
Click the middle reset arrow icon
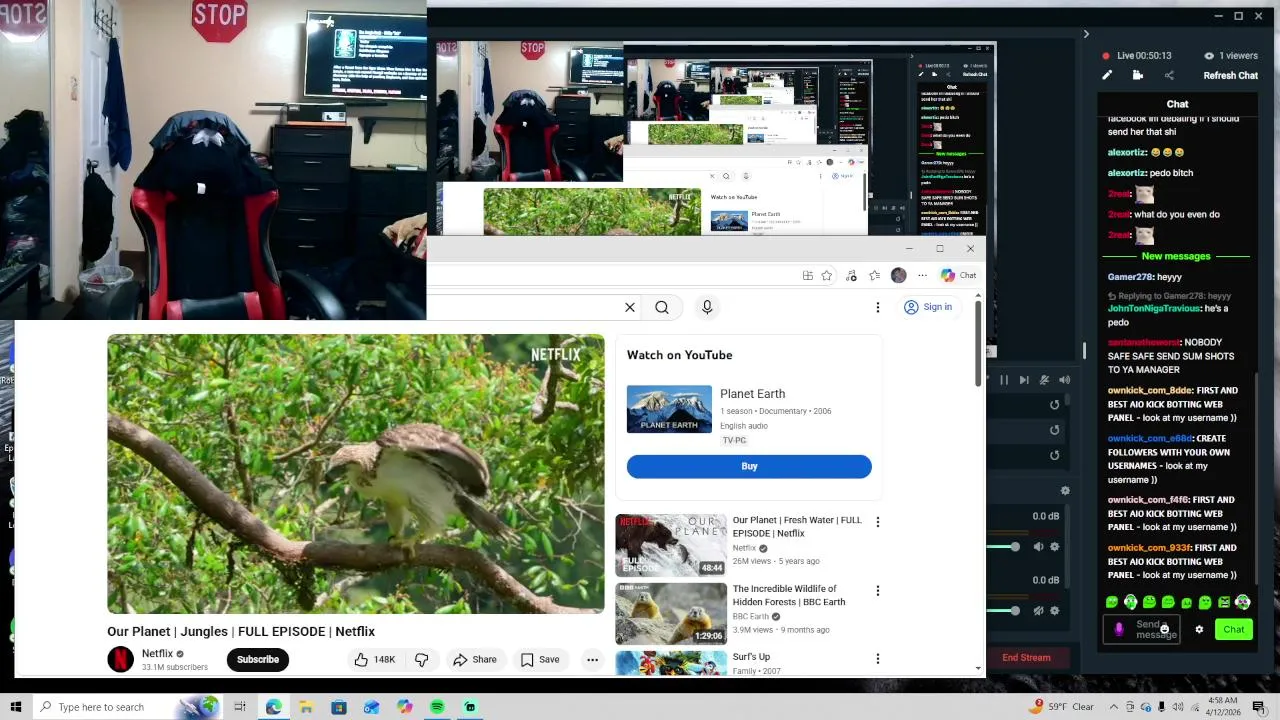tap(1054, 430)
